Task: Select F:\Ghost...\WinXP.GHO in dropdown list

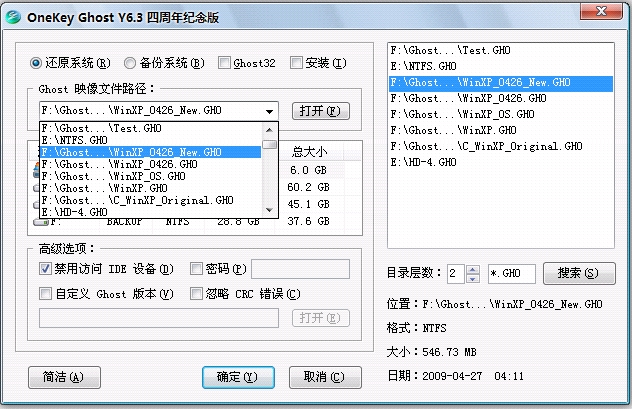Action: pos(151,188)
